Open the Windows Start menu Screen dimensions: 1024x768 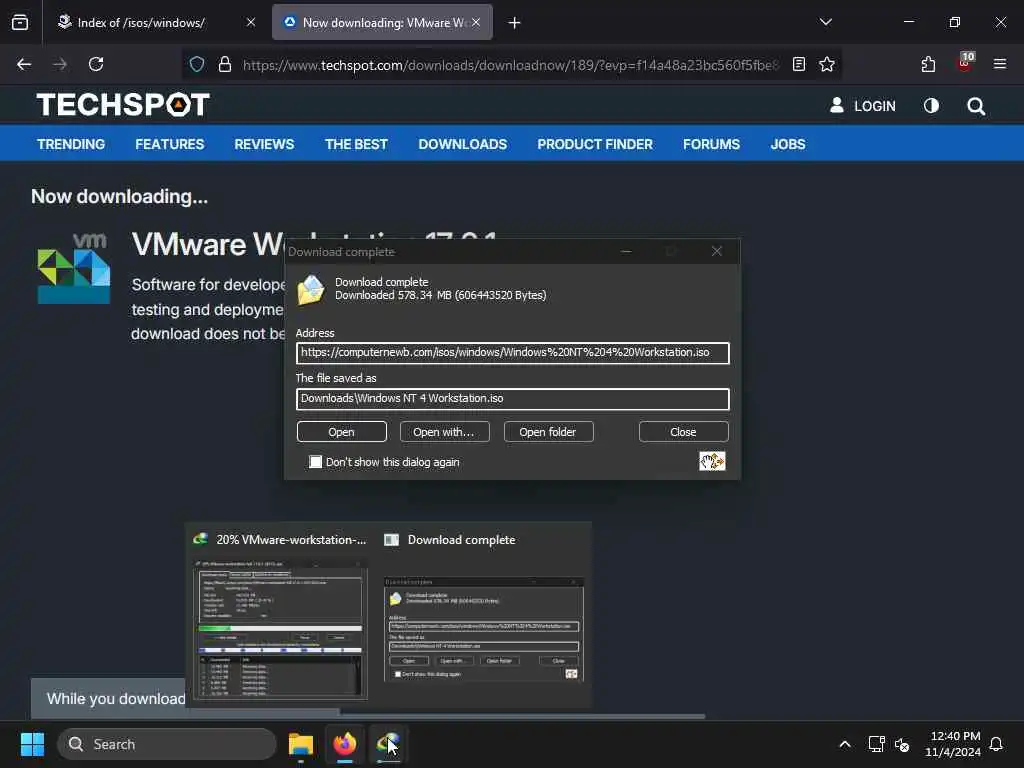32,744
